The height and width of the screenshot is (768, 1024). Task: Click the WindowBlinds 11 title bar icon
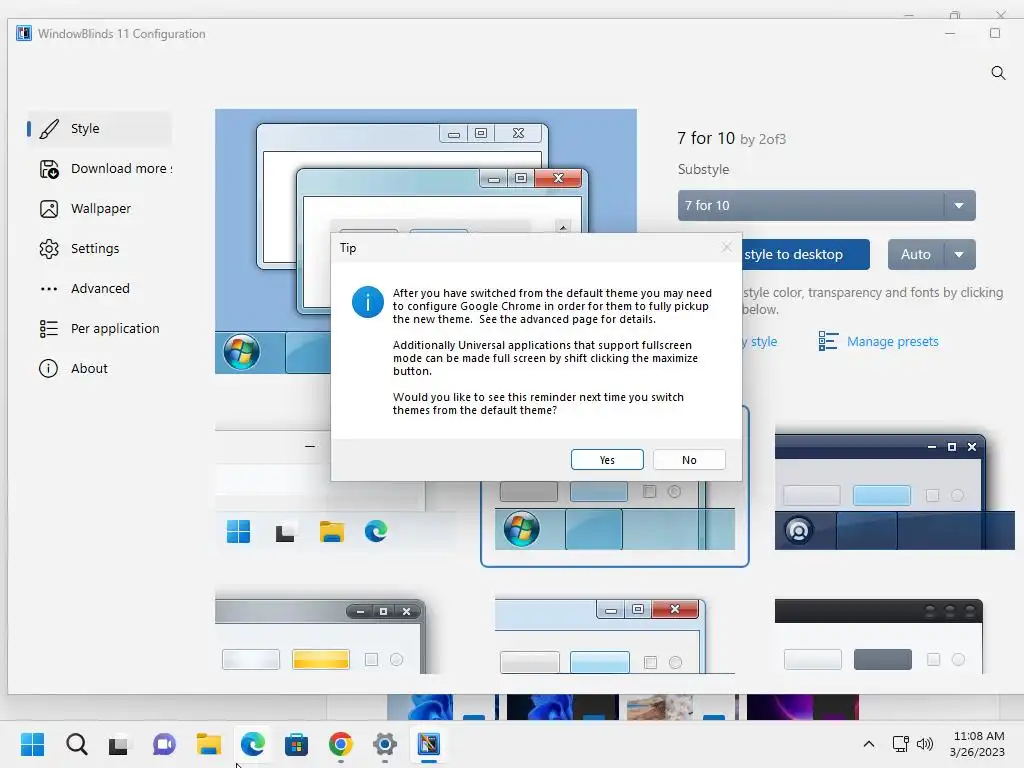[x=24, y=33]
